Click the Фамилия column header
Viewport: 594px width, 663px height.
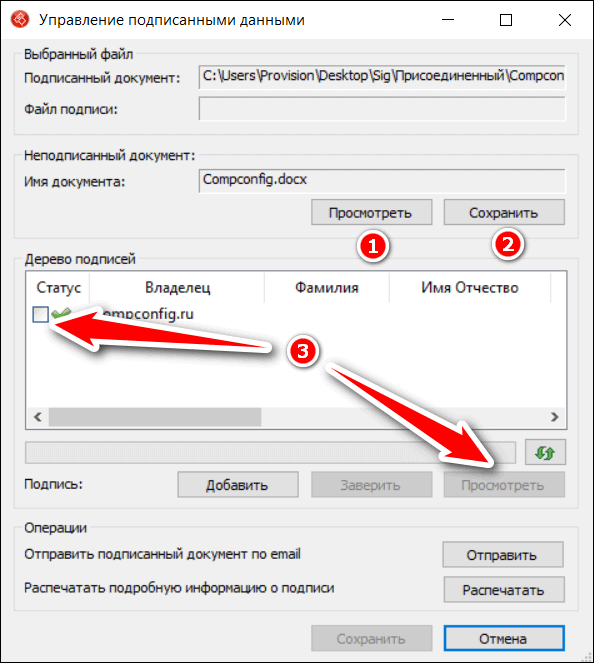click(327, 288)
